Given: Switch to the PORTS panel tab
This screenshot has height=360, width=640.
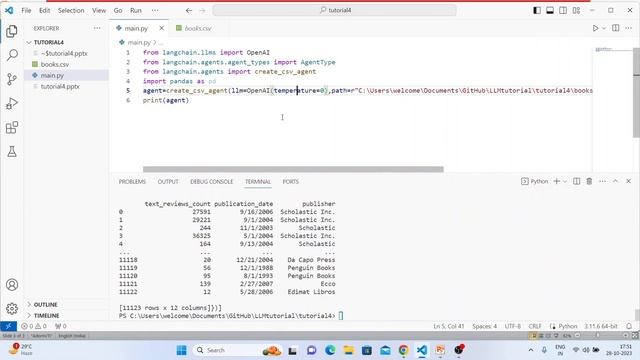Looking at the screenshot, I should coord(291,181).
